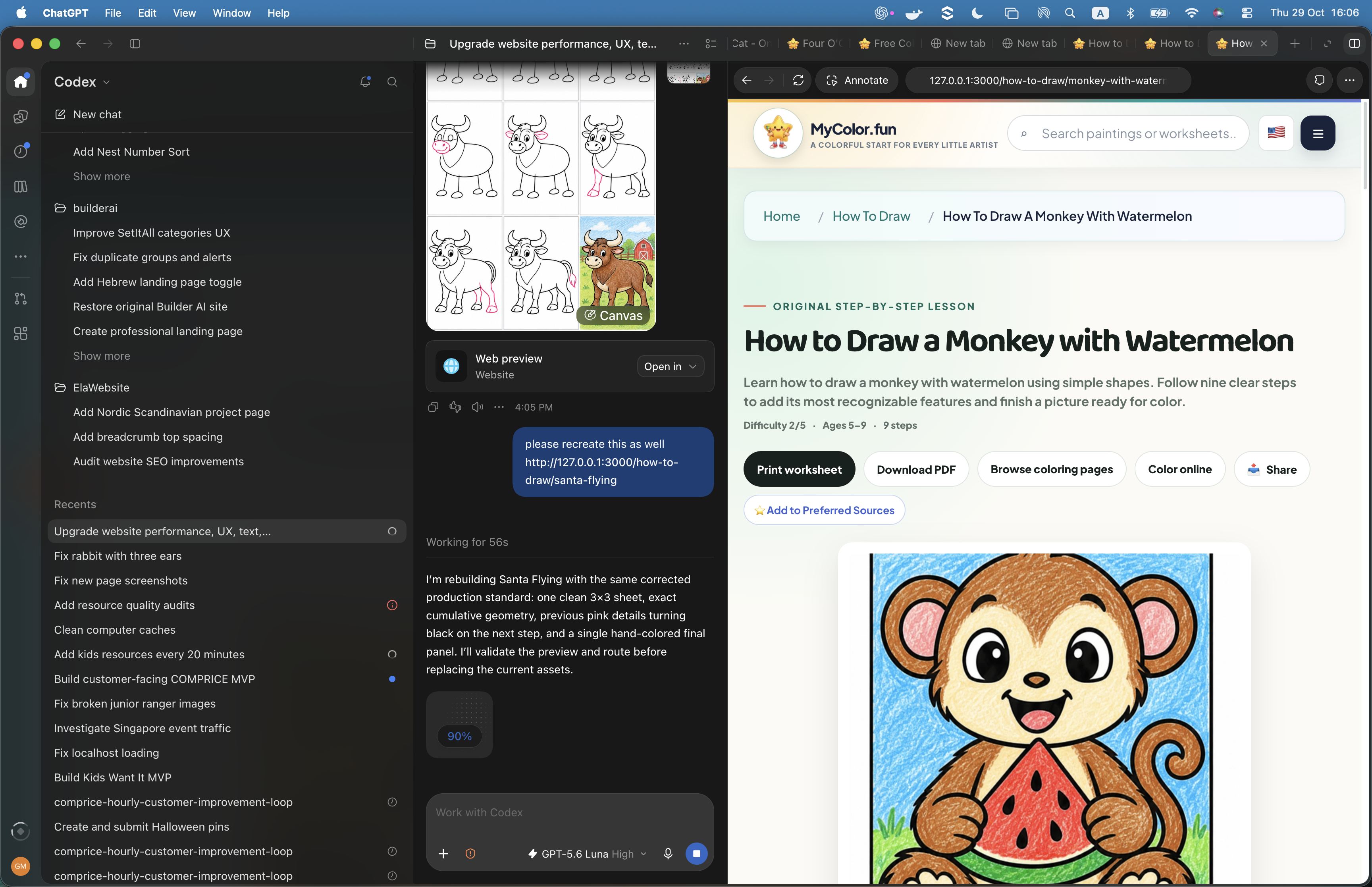The height and width of the screenshot is (887, 1372).
Task: Click Print worksheet button
Action: coord(799,469)
